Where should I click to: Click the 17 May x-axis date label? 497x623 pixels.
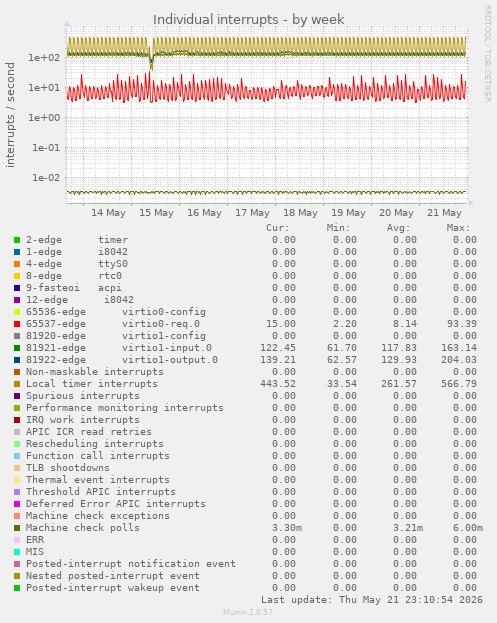click(252, 213)
